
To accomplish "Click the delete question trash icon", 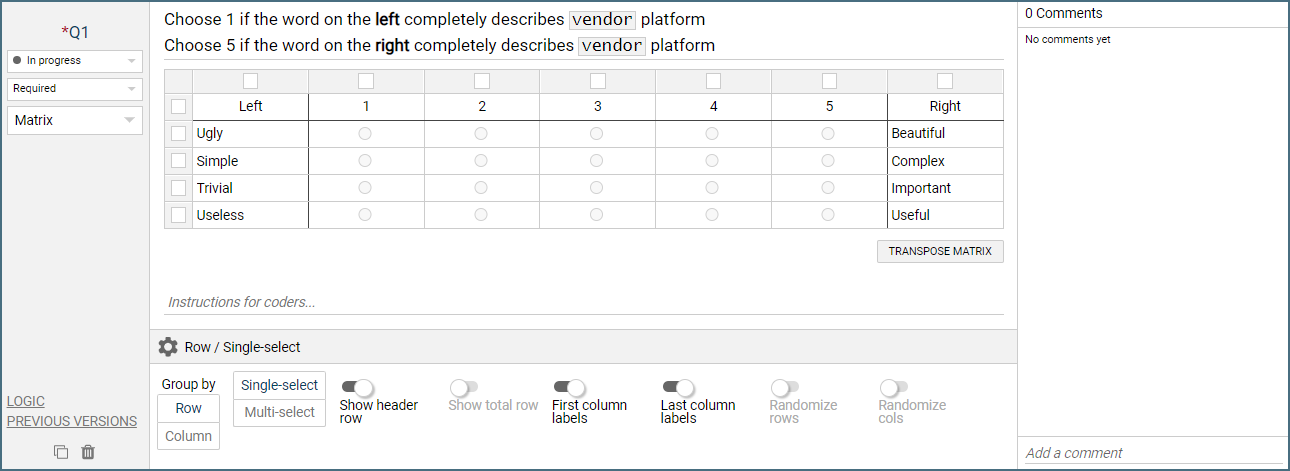I will [88, 452].
